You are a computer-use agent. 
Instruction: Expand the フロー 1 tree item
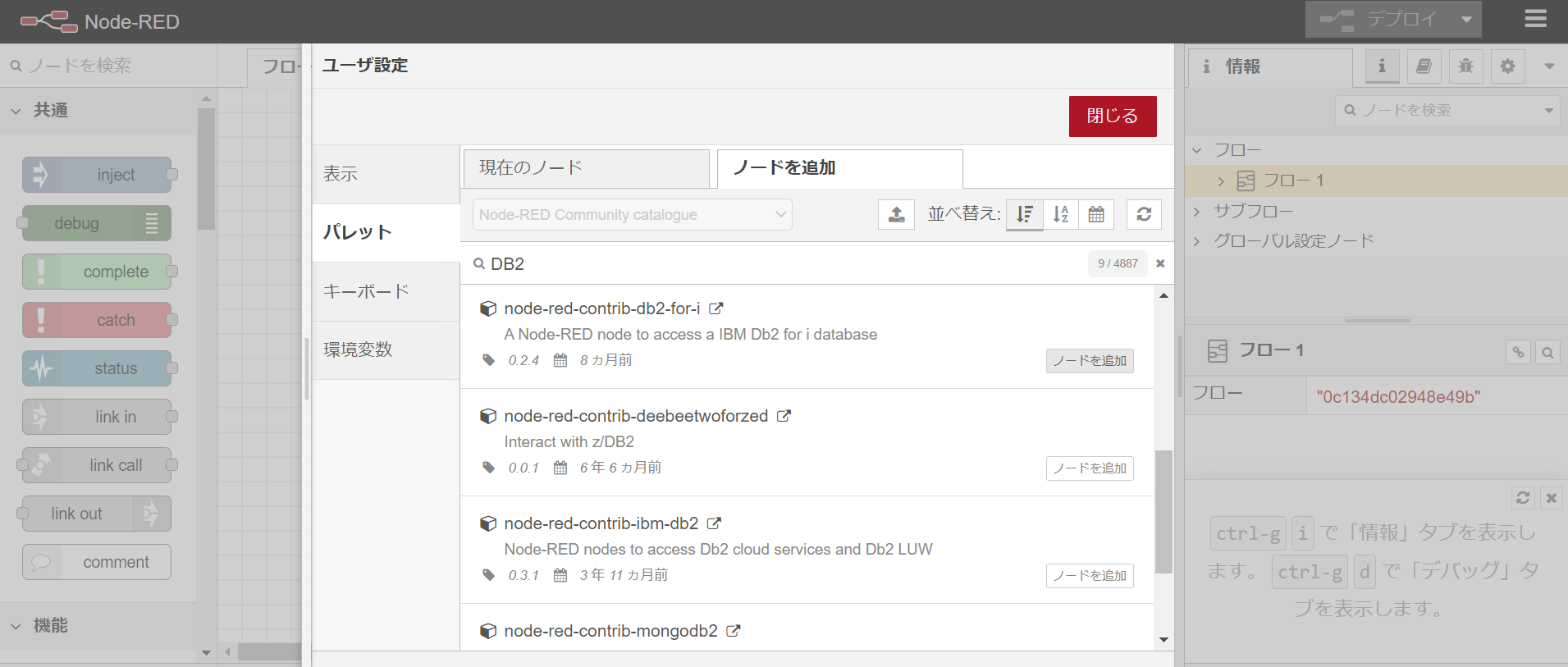(x=1221, y=181)
